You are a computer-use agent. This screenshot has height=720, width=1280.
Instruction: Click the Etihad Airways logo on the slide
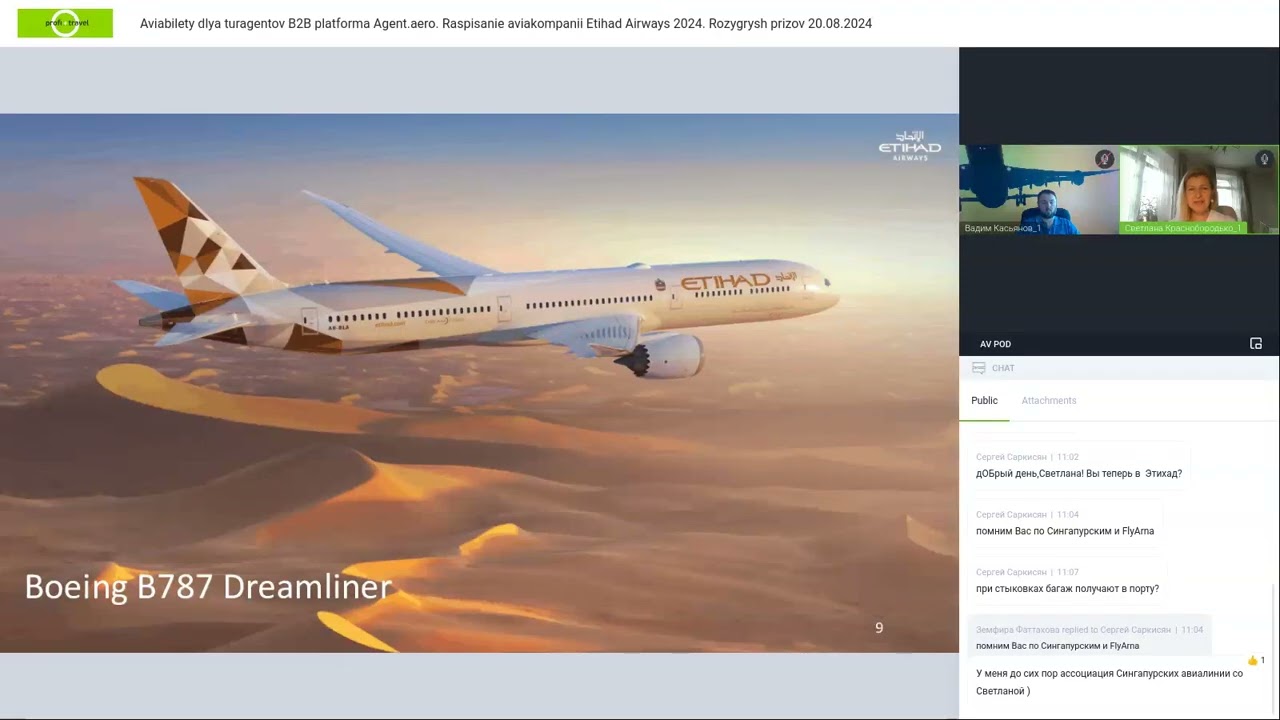tap(910, 145)
